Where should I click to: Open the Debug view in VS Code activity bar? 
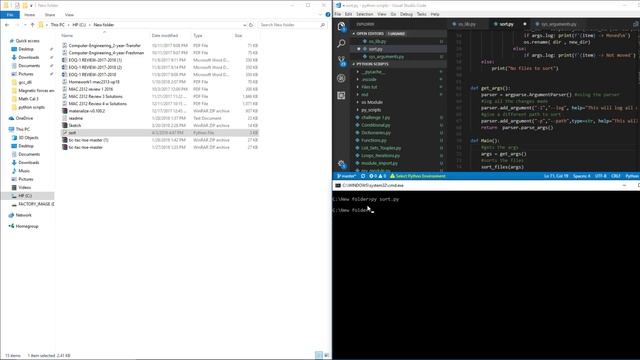[341, 78]
